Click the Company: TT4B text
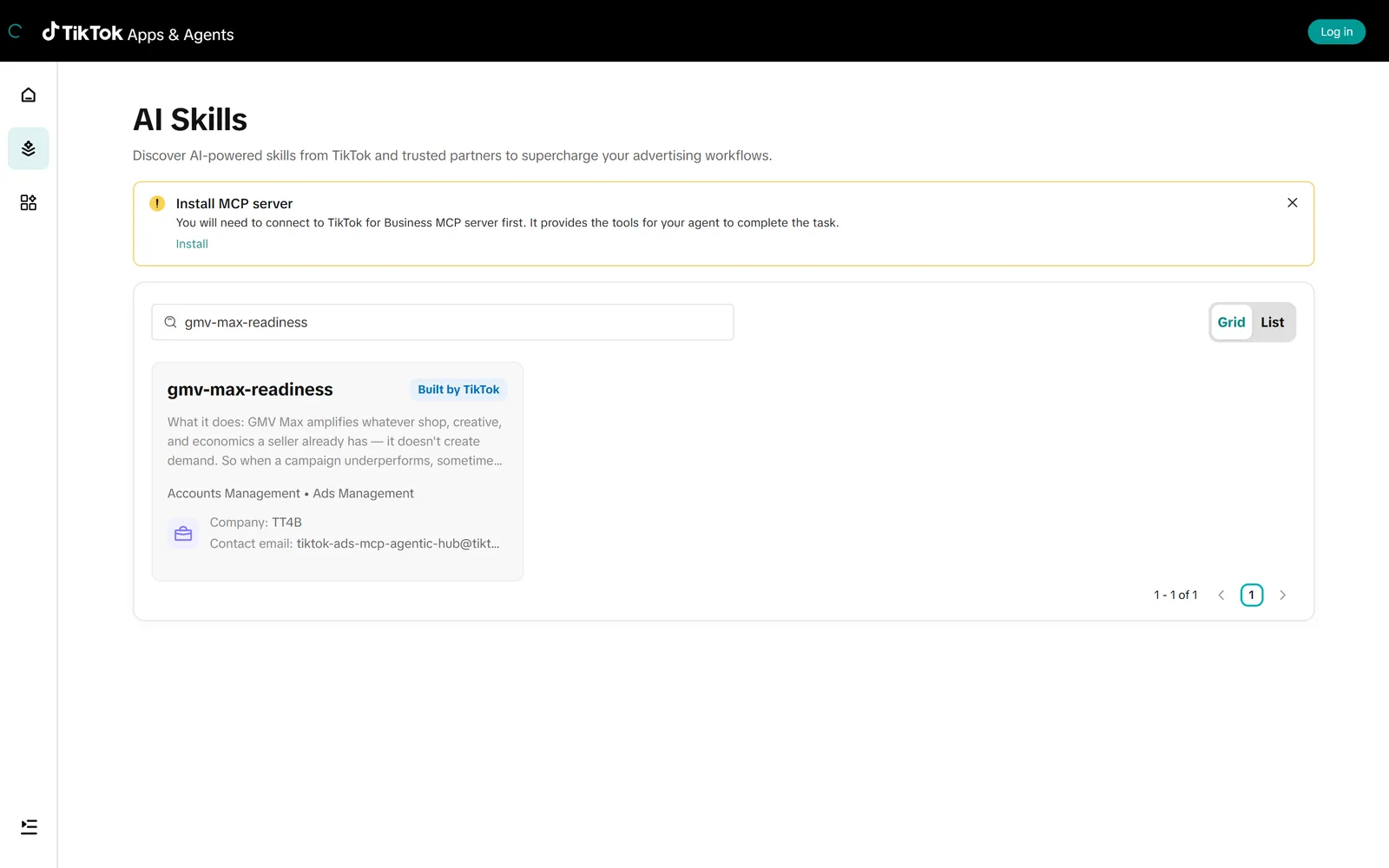The width and height of the screenshot is (1389, 868). click(x=256, y=523)
